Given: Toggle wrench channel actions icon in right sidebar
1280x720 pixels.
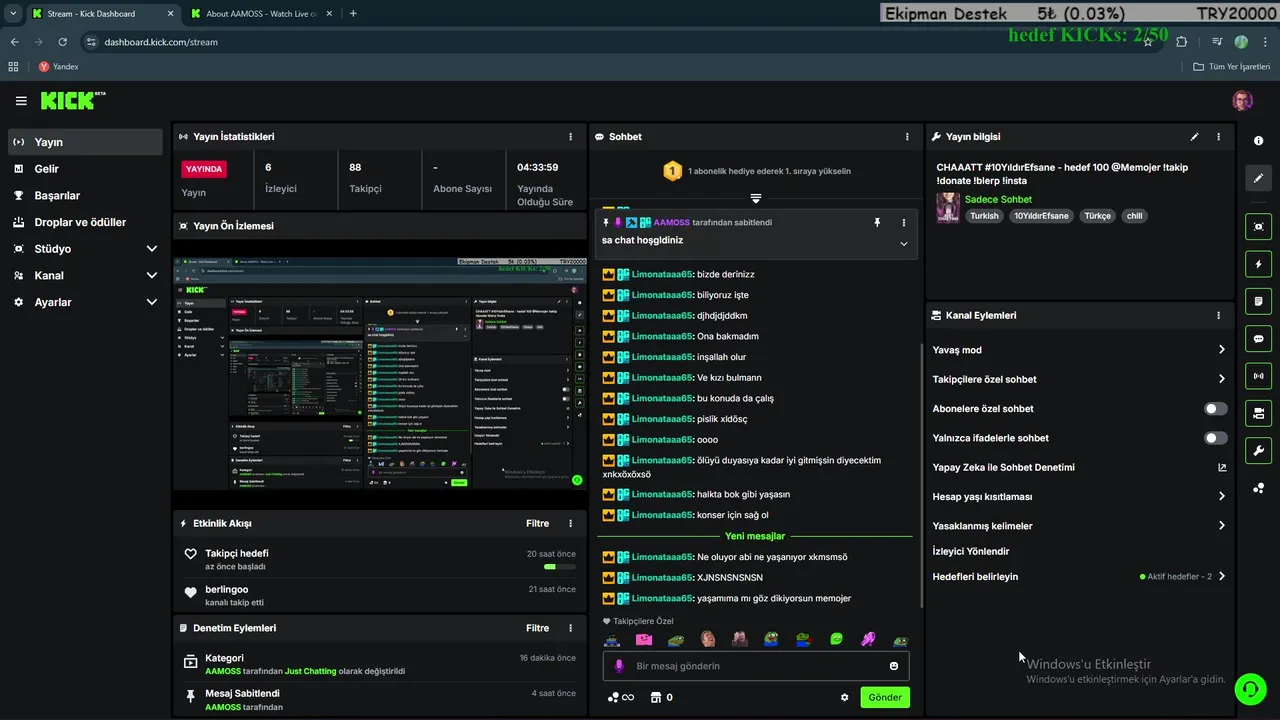Looking at the screenshot, I should [x=1259, y=450].
